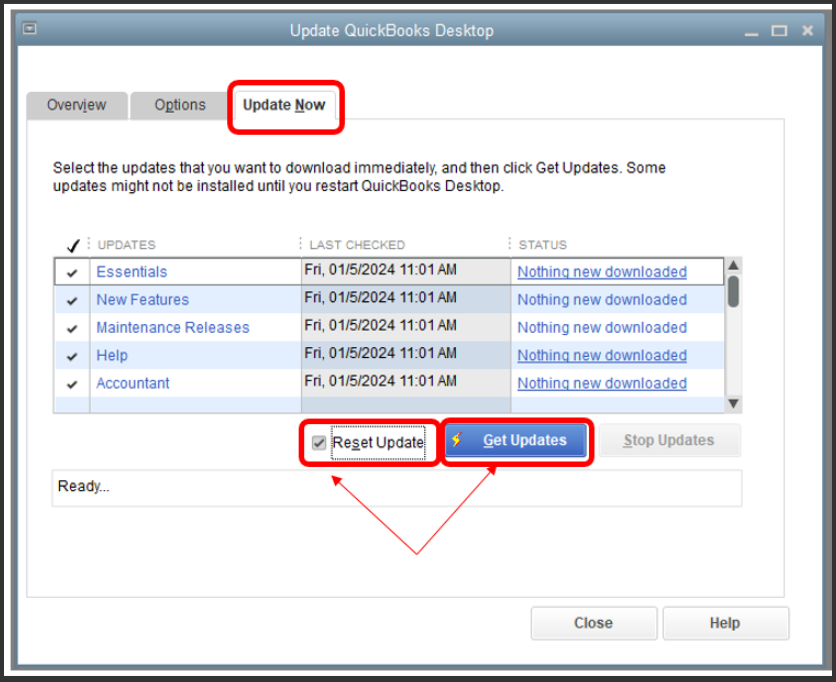Close window with the title bar X

coord(808,31)
